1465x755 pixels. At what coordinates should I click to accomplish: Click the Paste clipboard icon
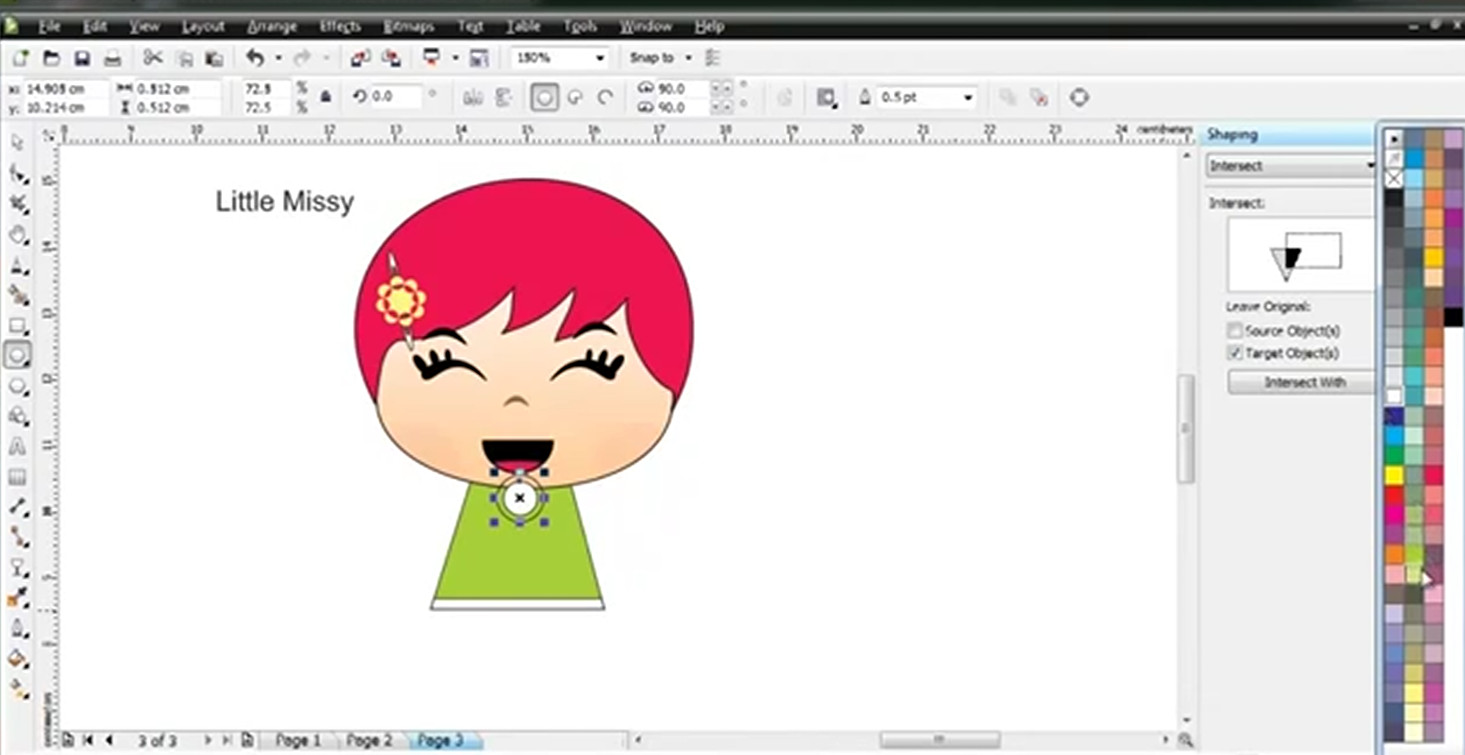[x=213, y=58]
